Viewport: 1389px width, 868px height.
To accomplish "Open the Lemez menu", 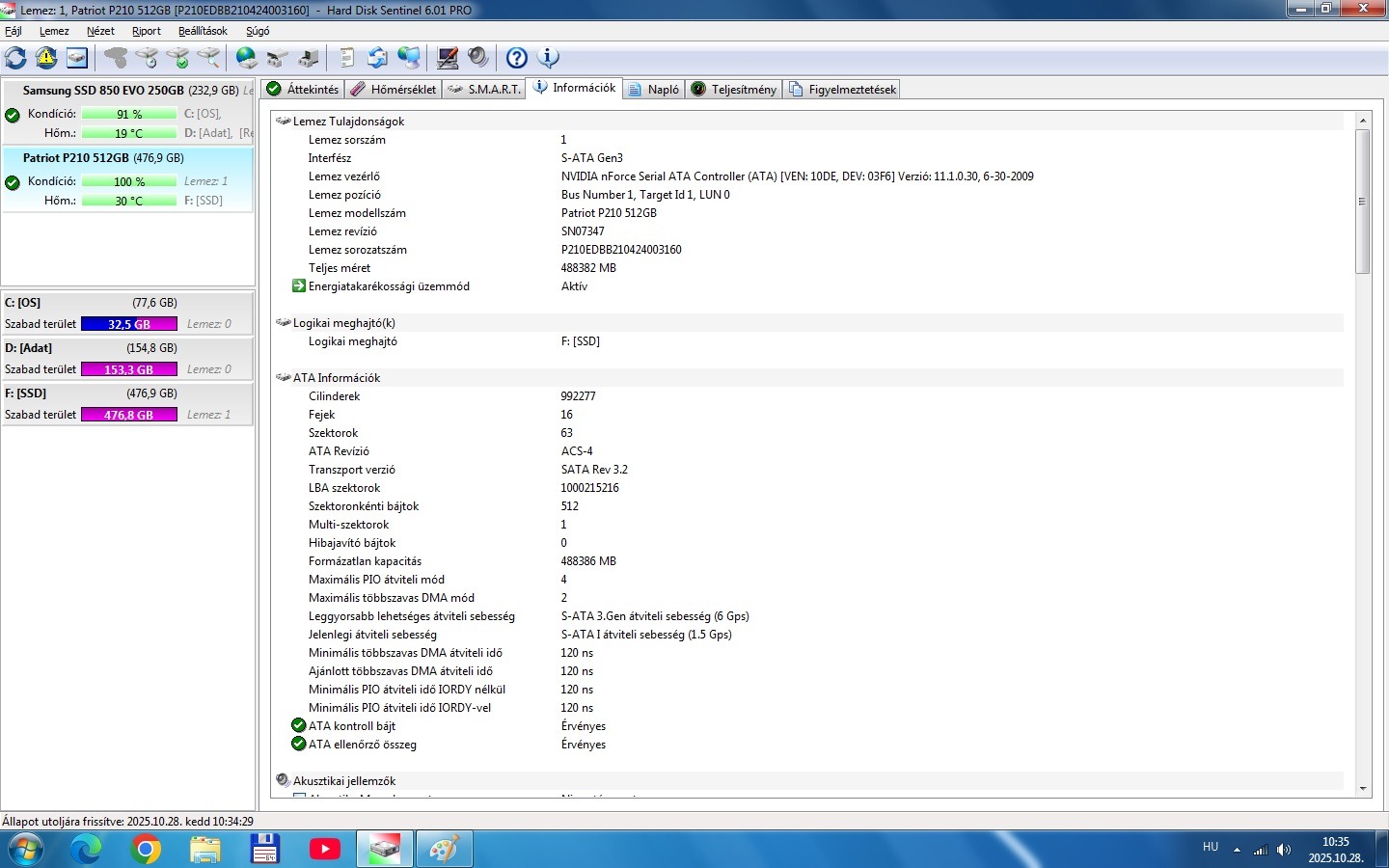I will point(54,31).
